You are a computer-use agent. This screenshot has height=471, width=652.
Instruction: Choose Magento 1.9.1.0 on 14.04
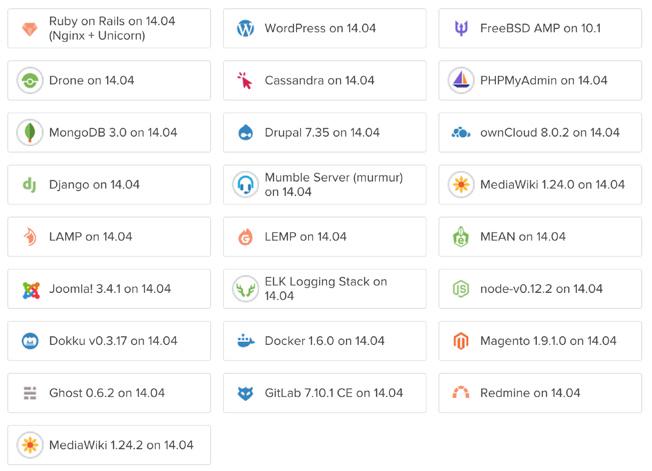click(x=540, y=341)
